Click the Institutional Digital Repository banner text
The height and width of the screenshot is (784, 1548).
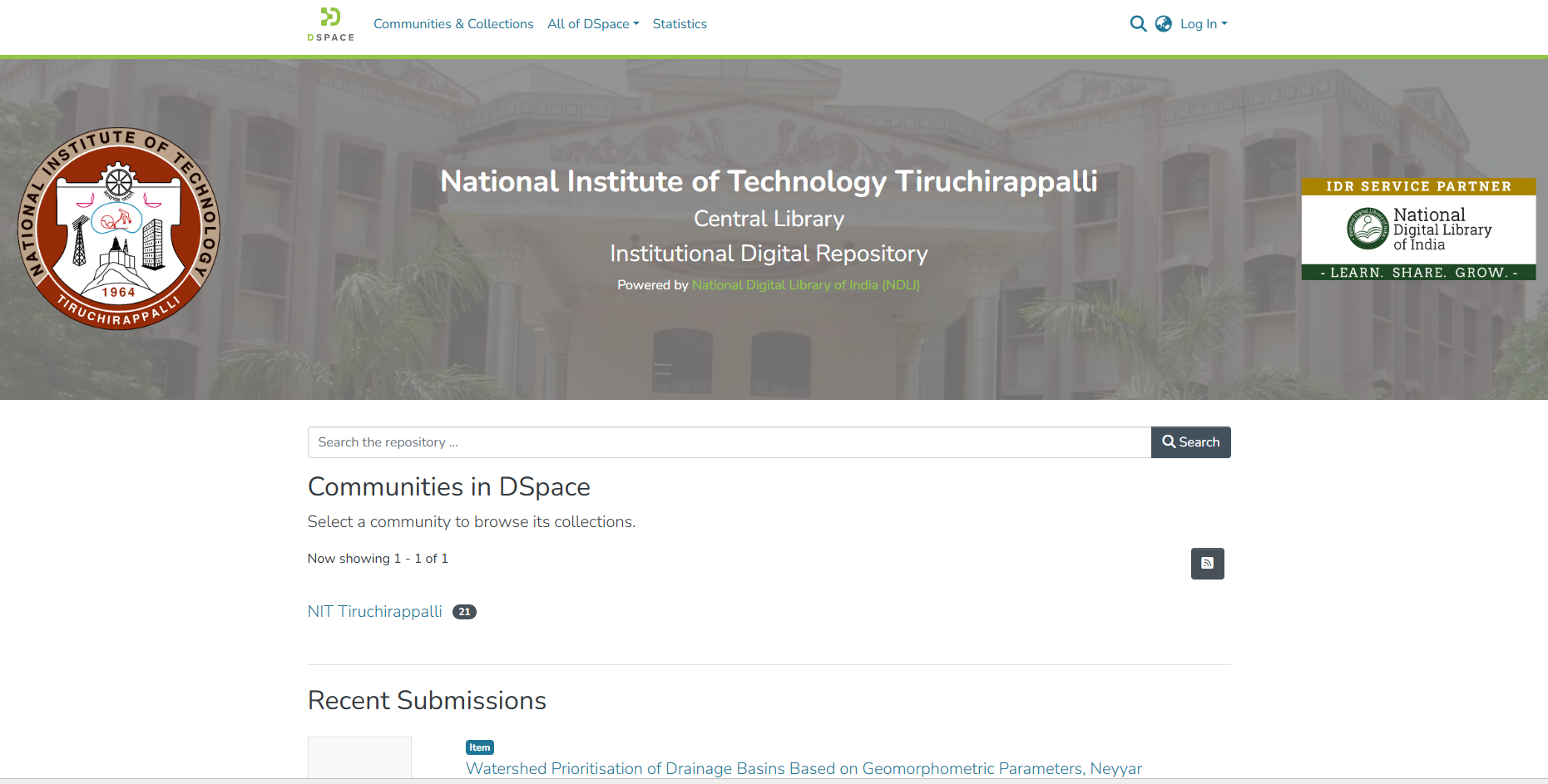(x=769, y=254)
